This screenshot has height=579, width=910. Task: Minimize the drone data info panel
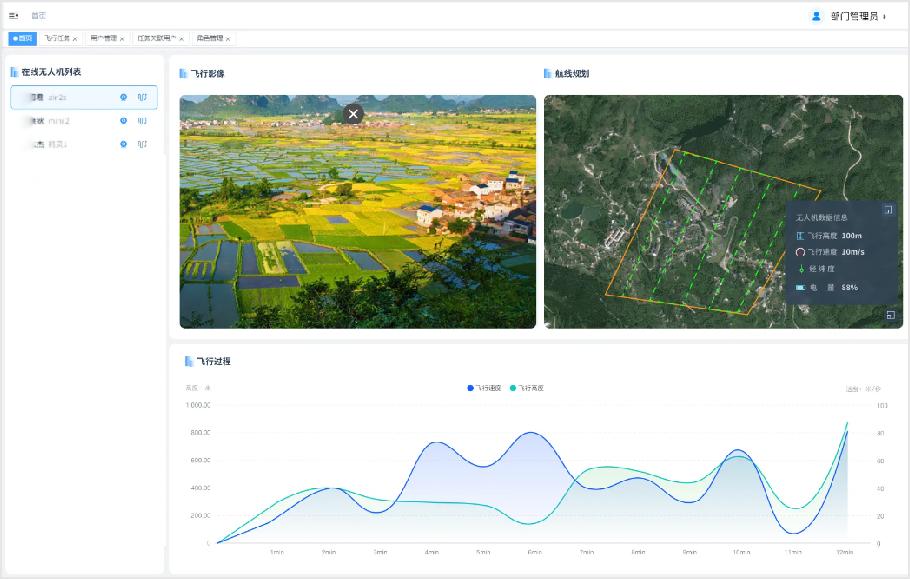click(887, 210)
